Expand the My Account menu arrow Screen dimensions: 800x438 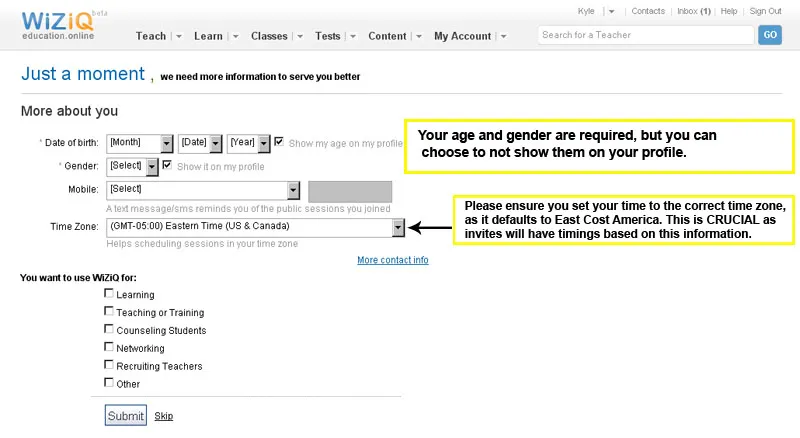coord(503,36)
